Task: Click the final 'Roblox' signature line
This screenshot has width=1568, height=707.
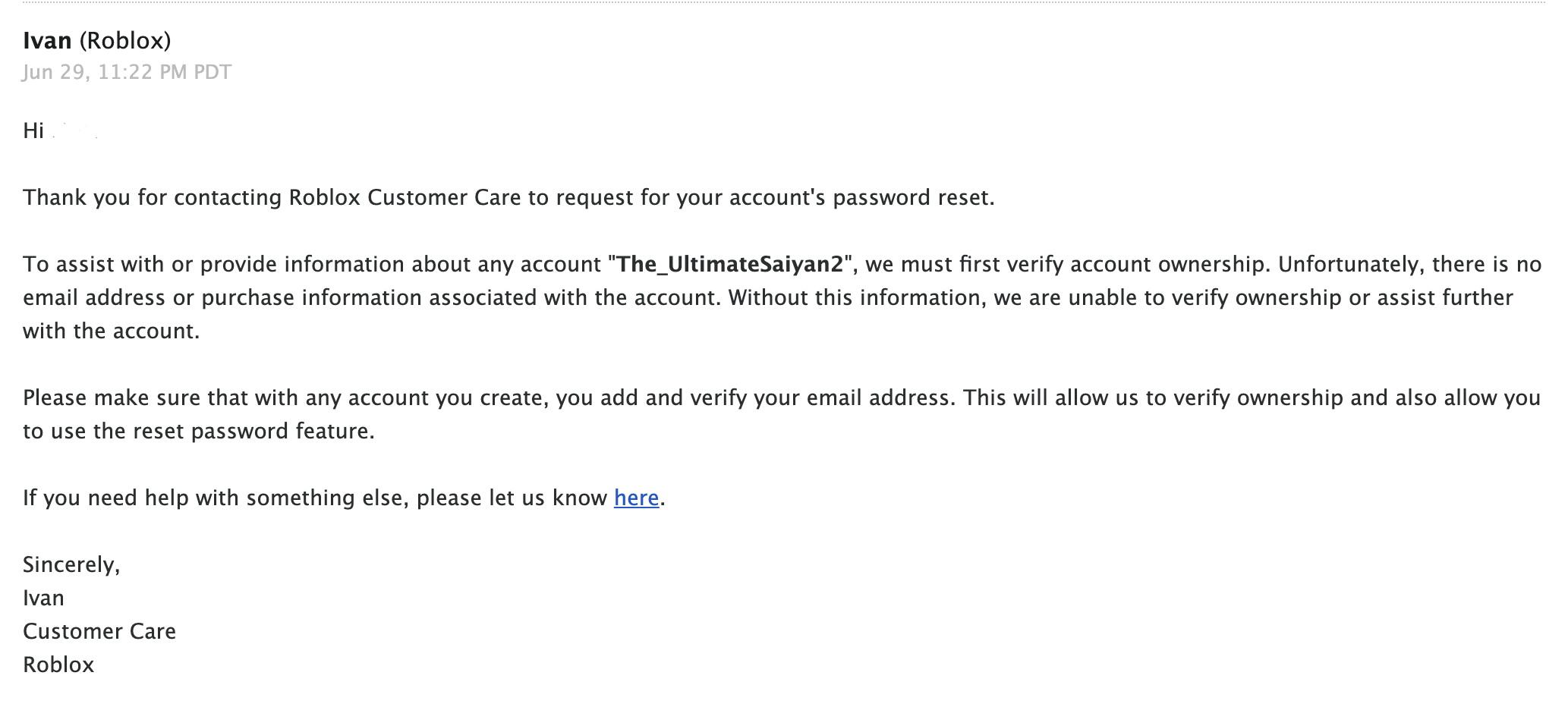Action: click(x=58, y=665)
